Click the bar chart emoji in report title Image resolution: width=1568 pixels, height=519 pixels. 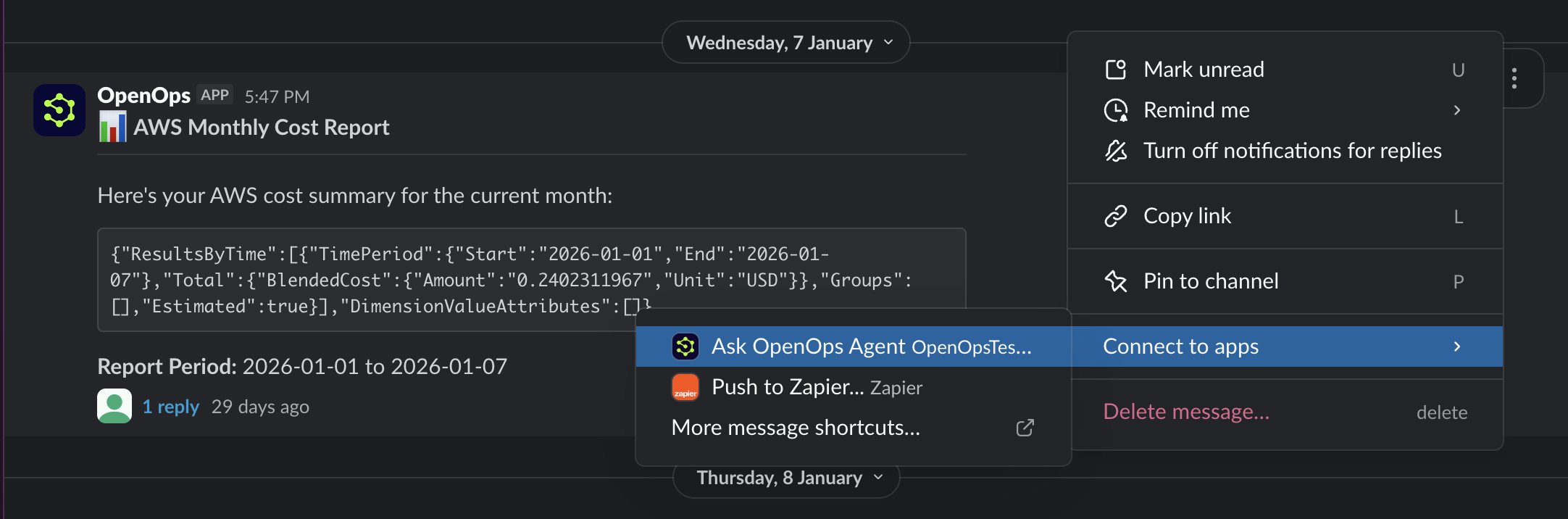[112, 127]
